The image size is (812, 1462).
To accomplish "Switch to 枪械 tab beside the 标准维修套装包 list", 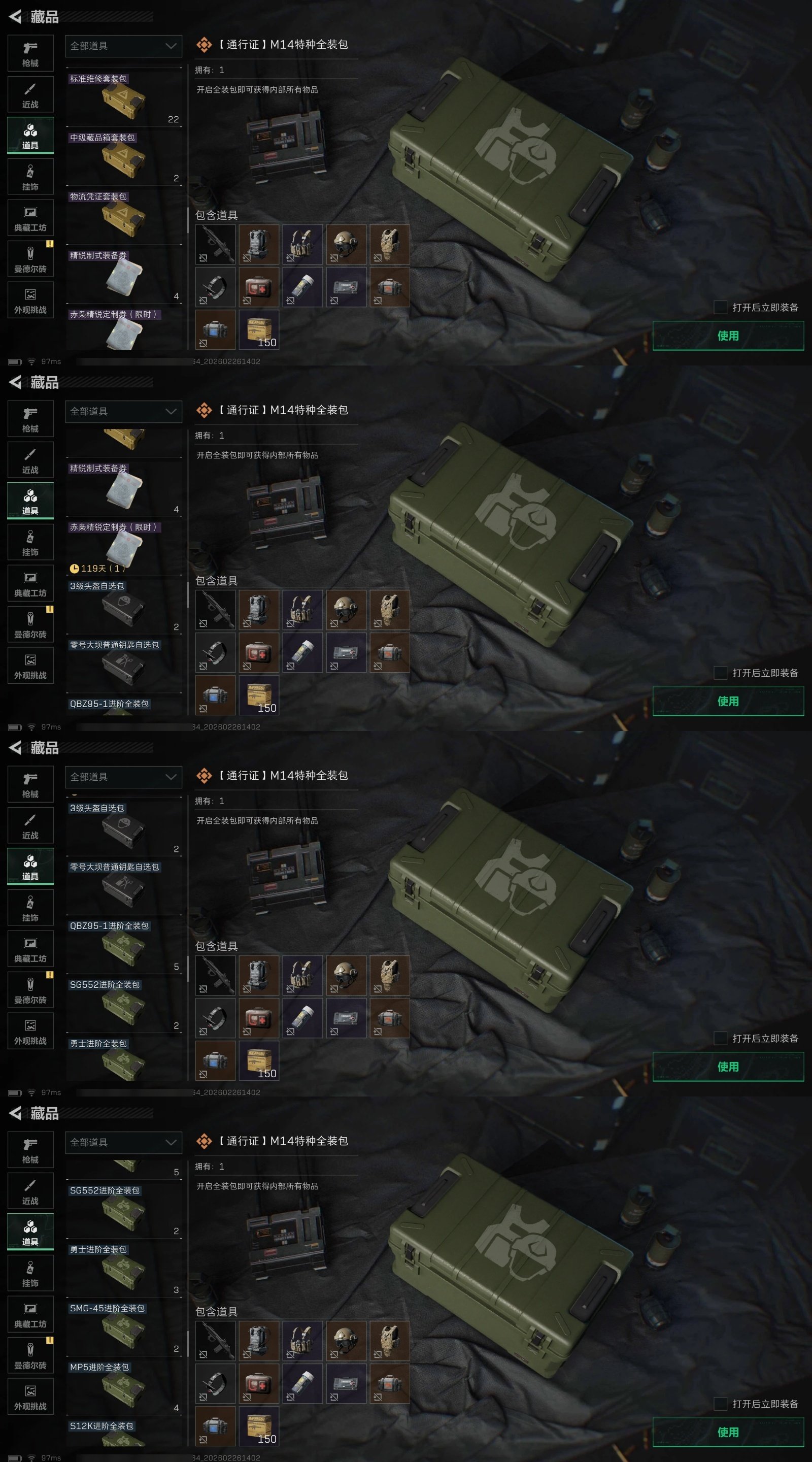I will point(30,53).
